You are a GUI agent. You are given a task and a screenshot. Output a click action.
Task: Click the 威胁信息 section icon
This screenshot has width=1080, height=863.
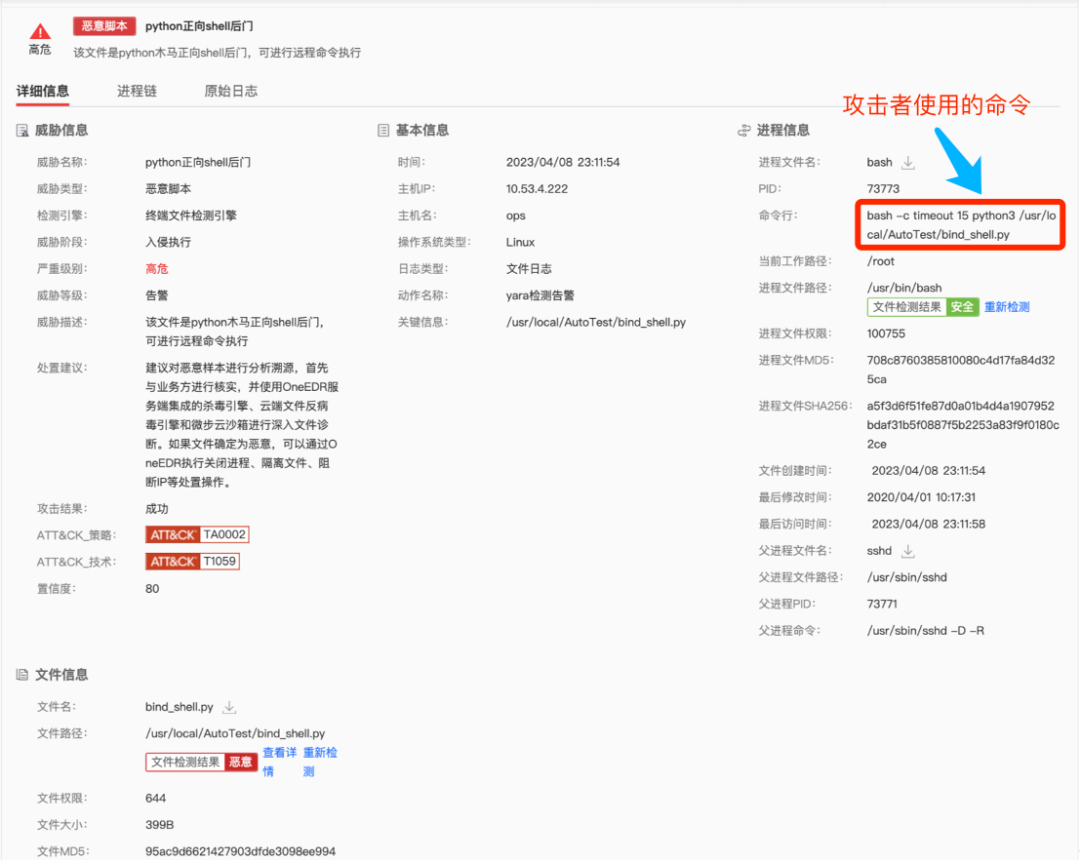click(x=22, y=130)
